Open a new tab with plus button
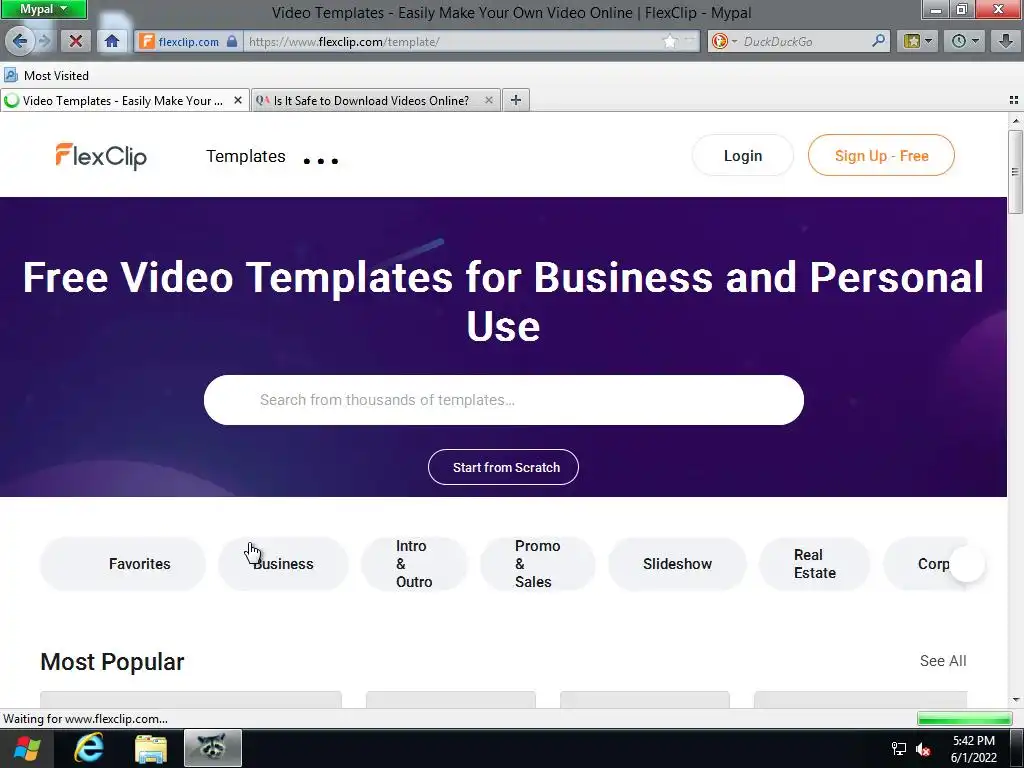 (x=516, y=100)
